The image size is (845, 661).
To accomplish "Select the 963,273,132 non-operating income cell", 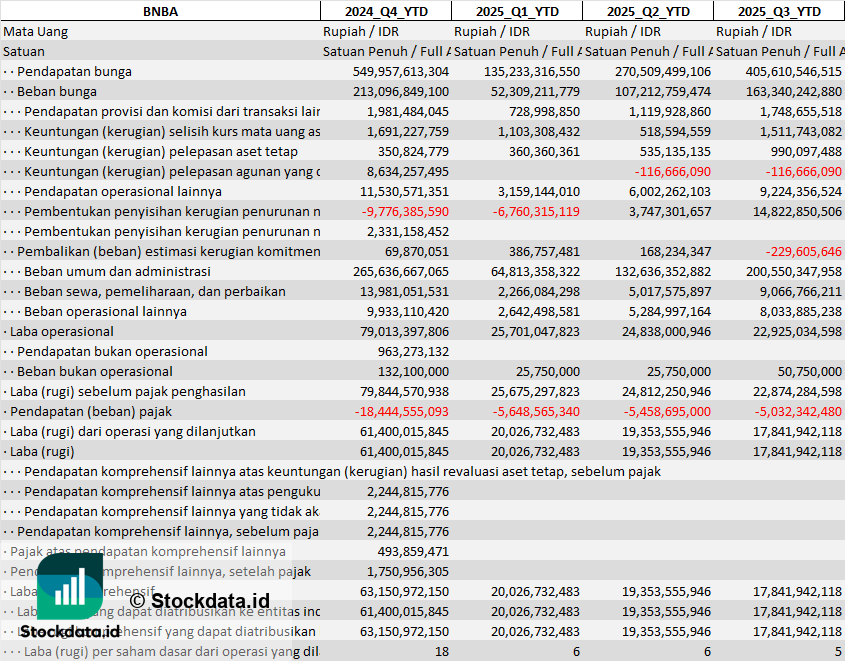I will (411, 351).
